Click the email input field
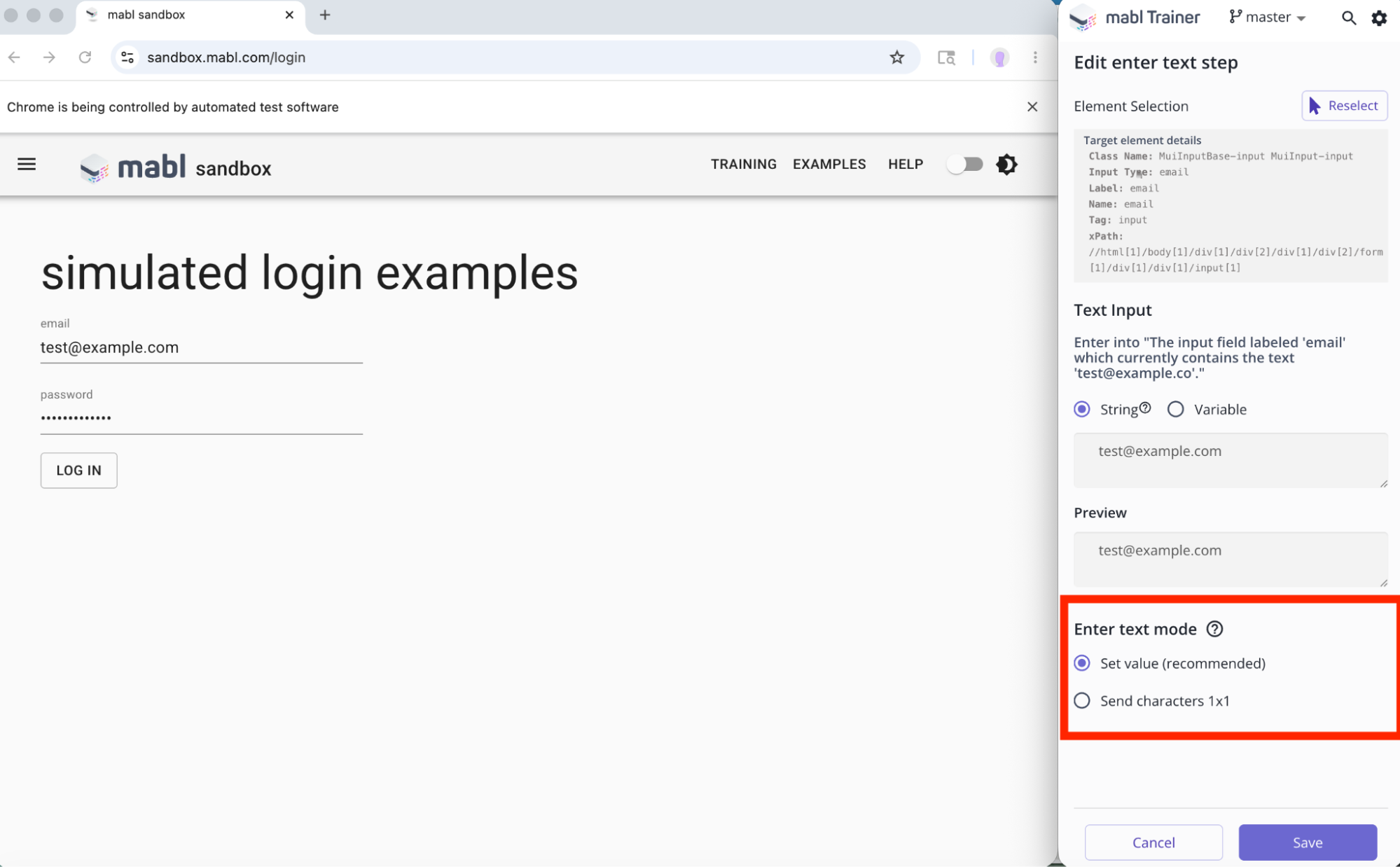 tap(202, 348)
